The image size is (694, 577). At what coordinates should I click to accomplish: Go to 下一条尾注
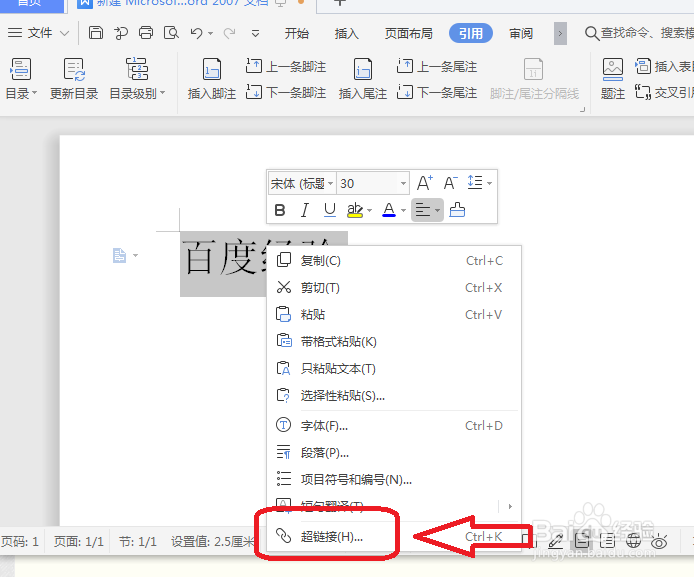tap(437, 92)
